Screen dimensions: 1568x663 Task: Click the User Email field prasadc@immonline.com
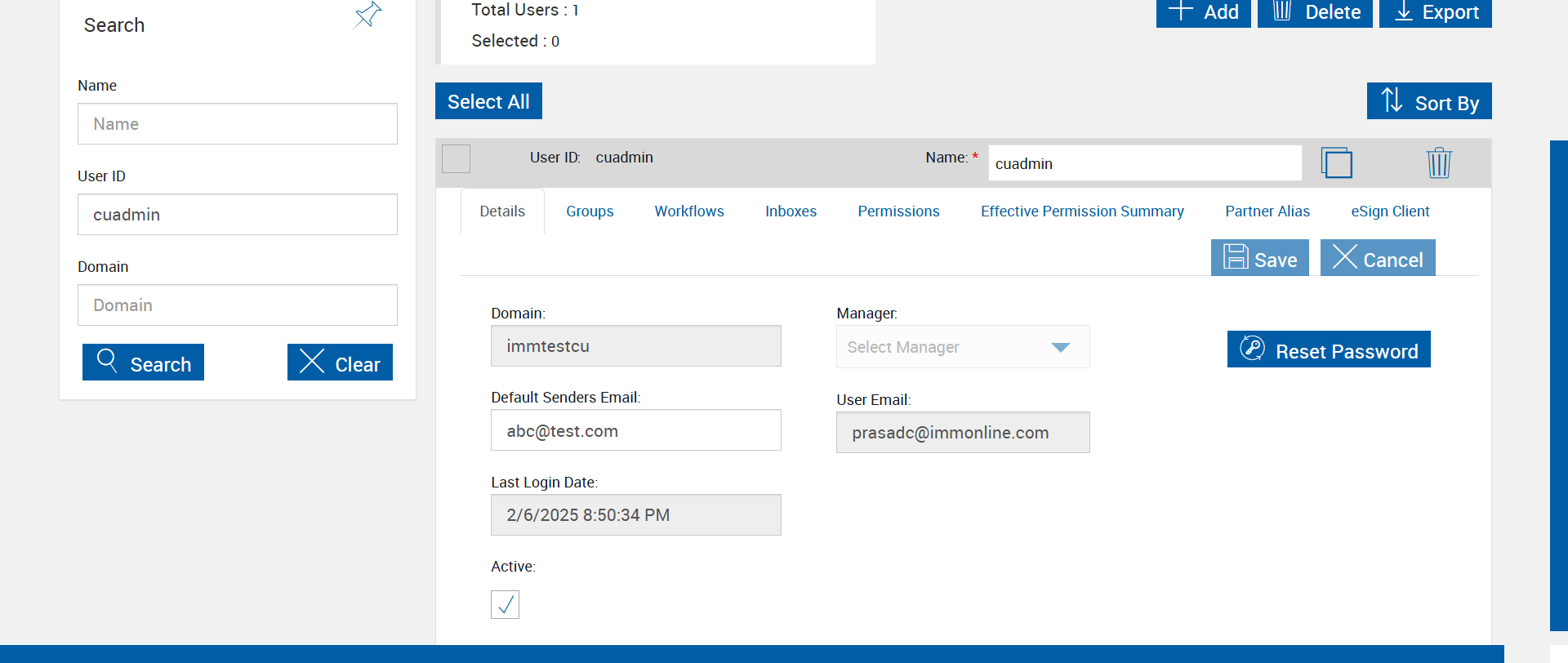963,433
